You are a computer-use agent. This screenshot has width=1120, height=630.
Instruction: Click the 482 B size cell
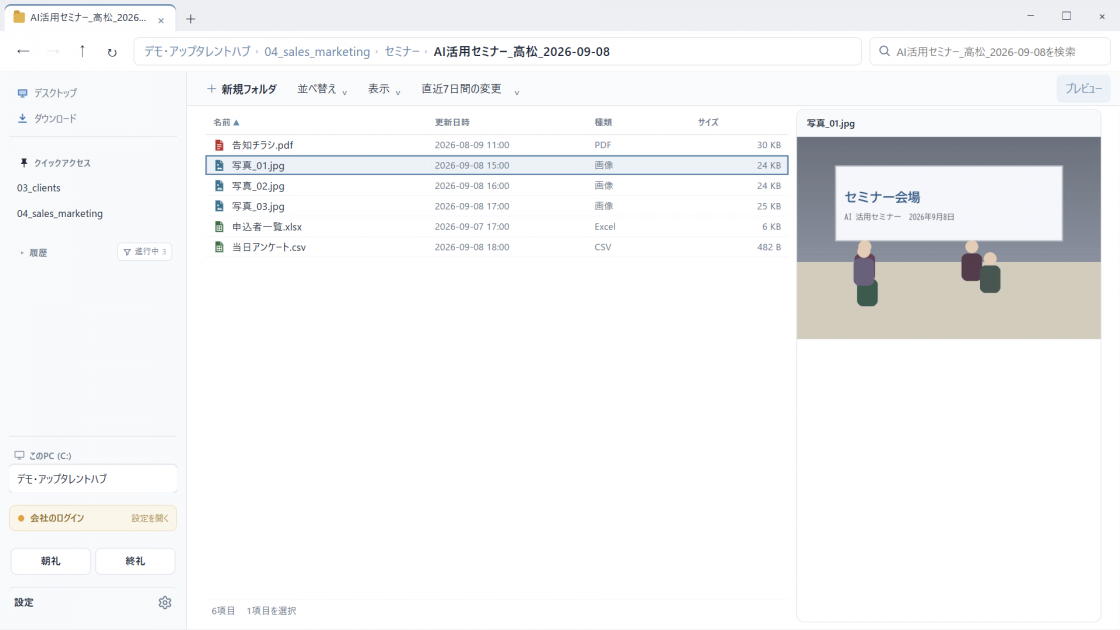(x=769, y=247)
